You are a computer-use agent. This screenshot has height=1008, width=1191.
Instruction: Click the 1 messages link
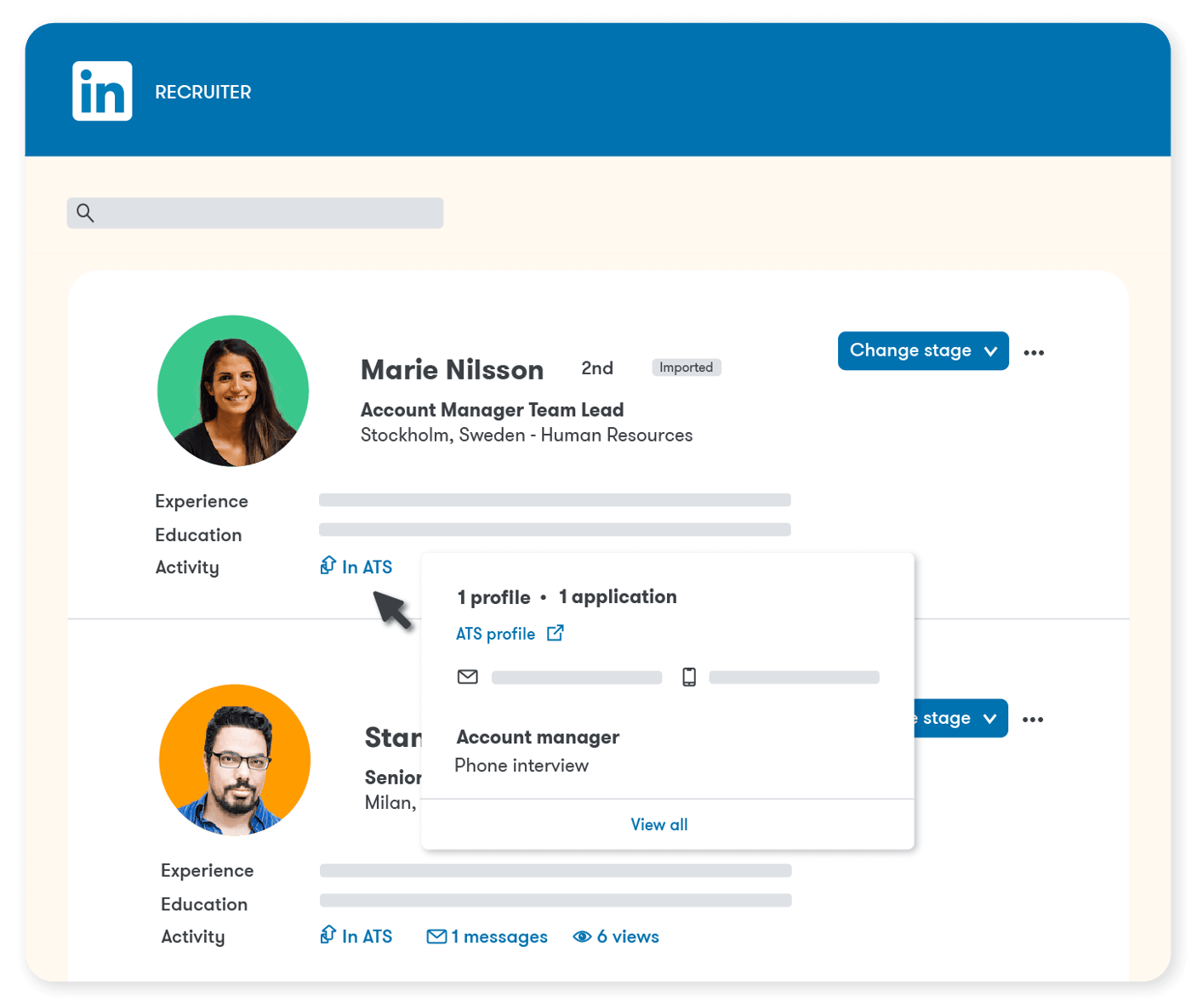[499, 936]
